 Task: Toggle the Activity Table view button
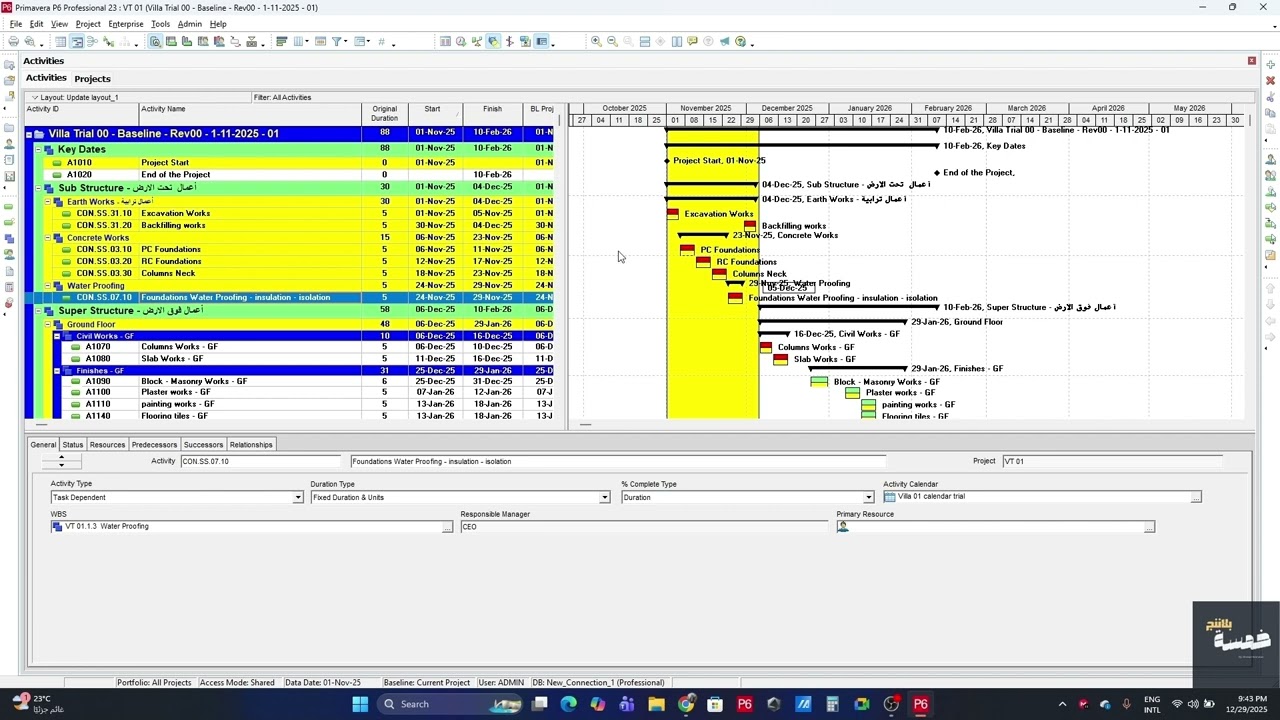61,42
